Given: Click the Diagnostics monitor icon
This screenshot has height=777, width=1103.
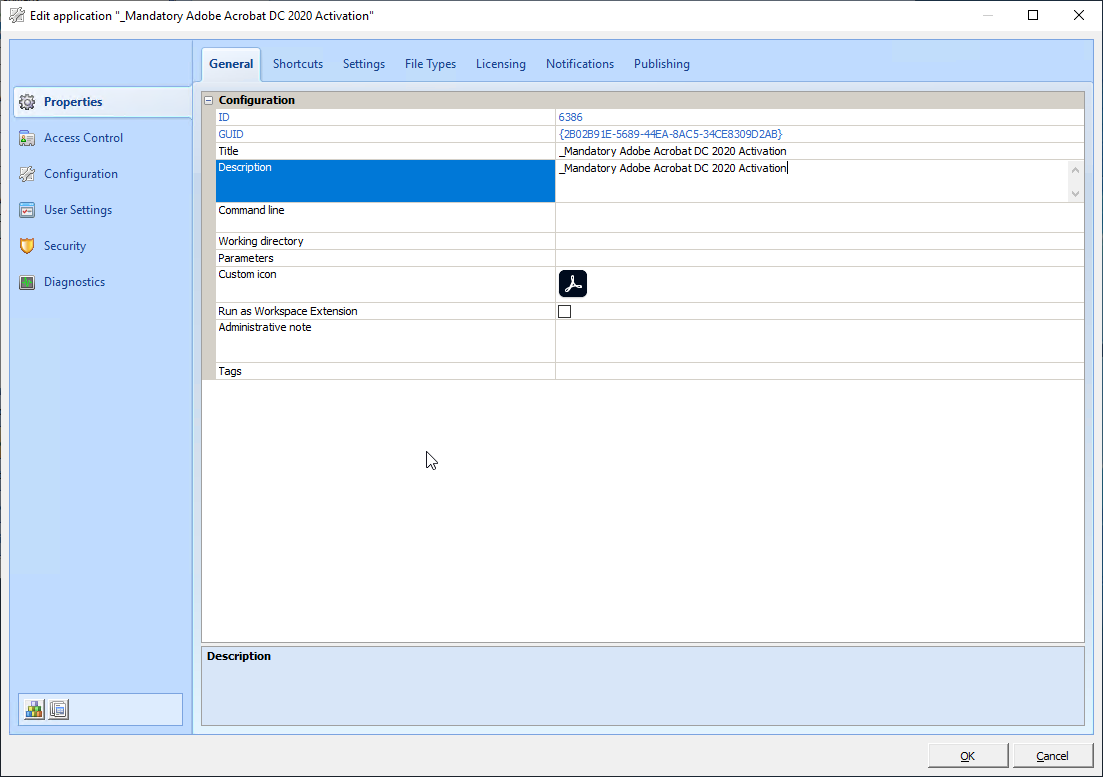Looking at the screenshot, I should (27, 282).
